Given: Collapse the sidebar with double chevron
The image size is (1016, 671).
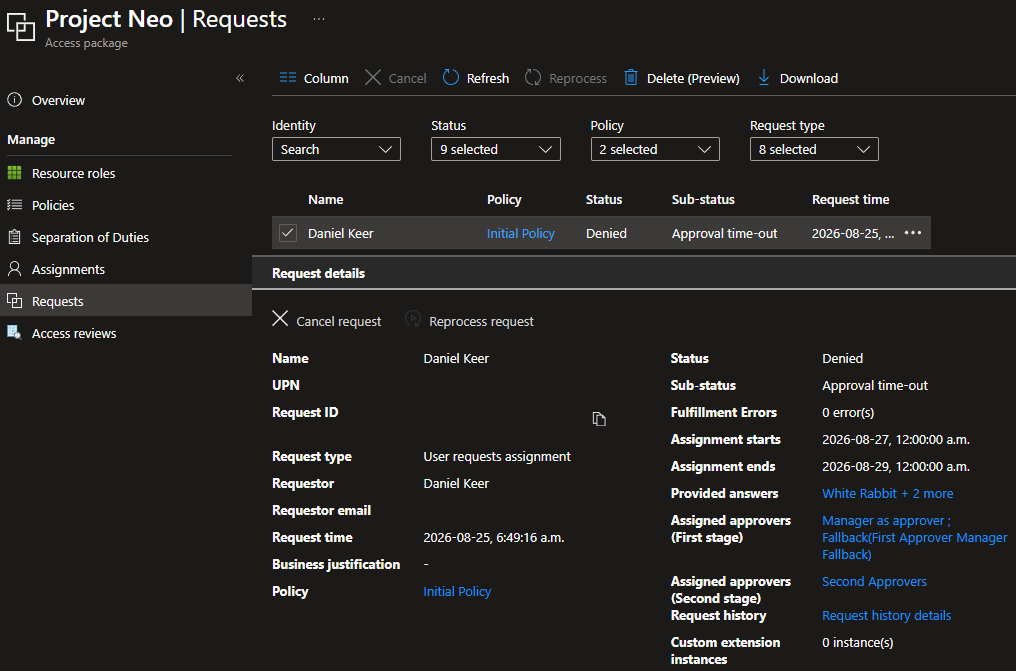Looking at the screenshot, I should tap(240, 78).
